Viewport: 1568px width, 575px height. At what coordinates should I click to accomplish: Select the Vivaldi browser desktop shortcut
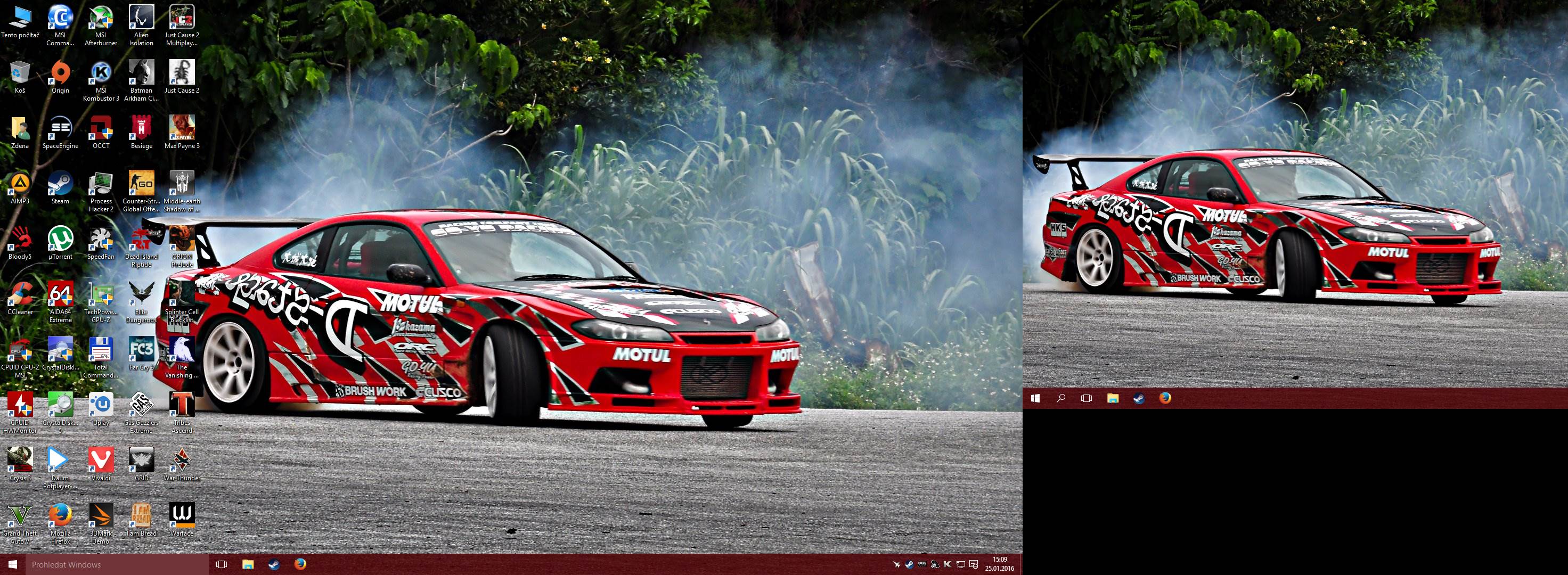tap(101, 465)
